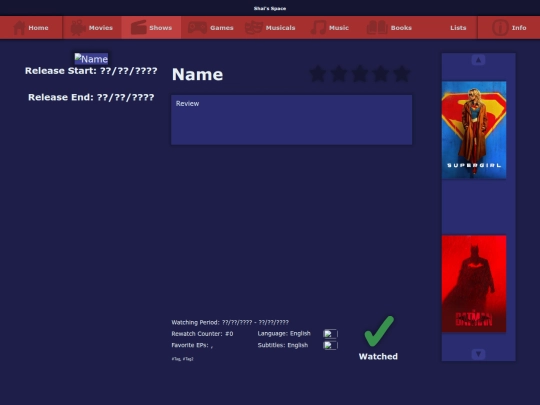This screenshot has width=540, height=405.
Task: Open the Lists tab
Action: click(458, 28)
